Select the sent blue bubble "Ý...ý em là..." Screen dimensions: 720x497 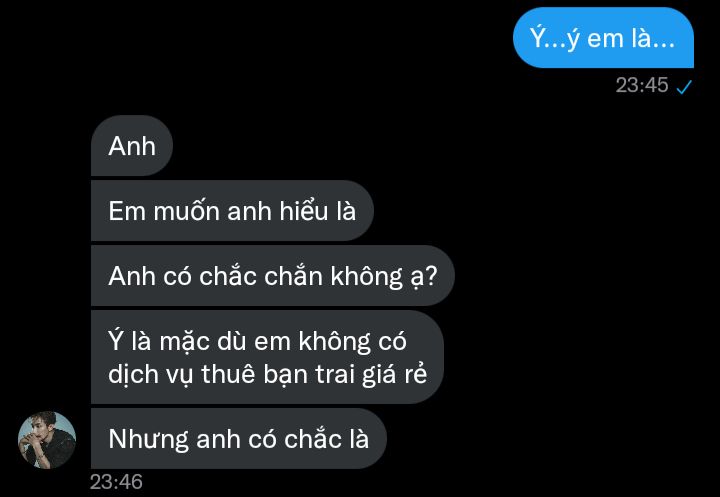point(603,38)
